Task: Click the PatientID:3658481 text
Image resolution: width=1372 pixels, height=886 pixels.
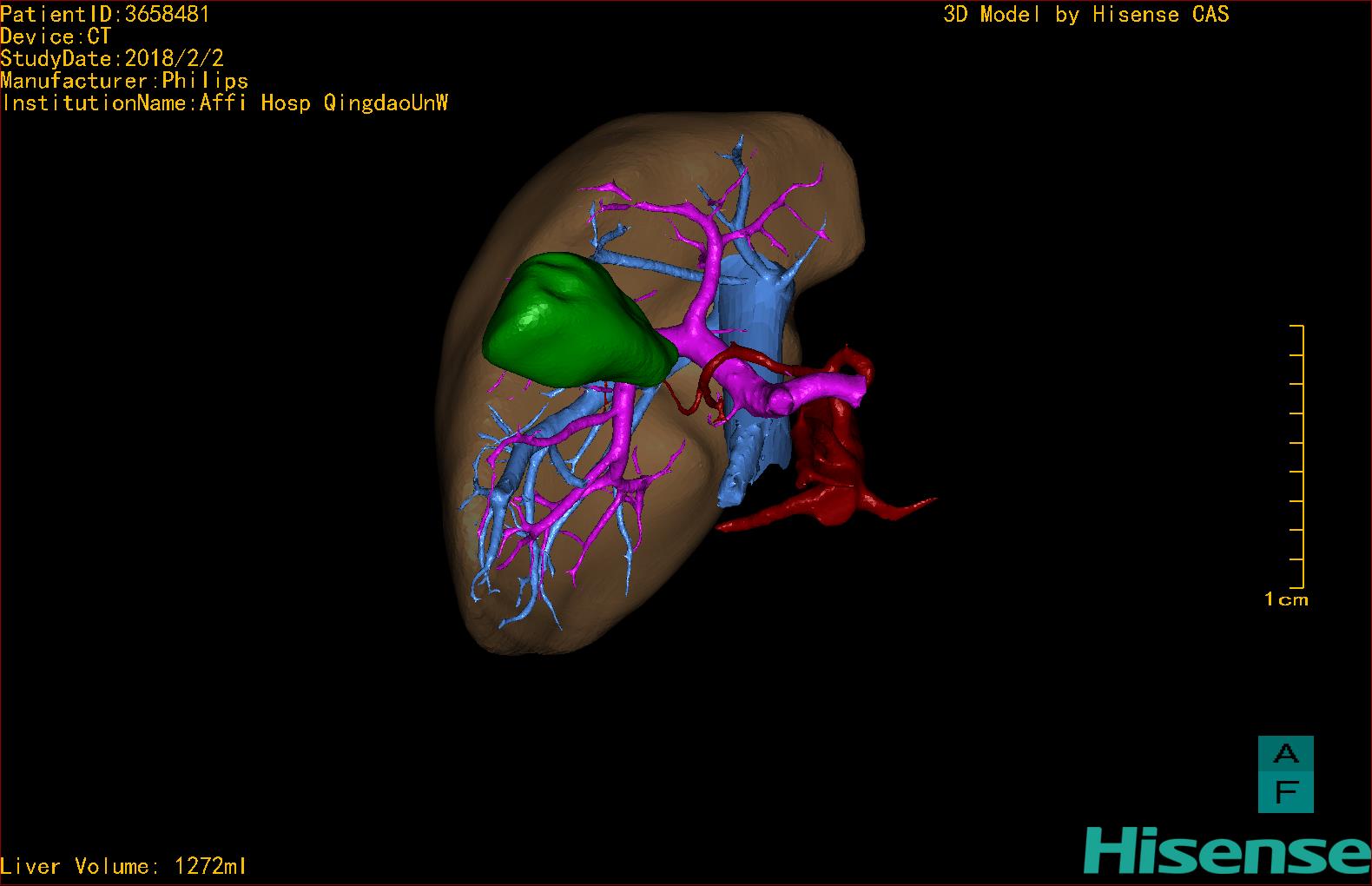Action: click(x=105, y=14)
